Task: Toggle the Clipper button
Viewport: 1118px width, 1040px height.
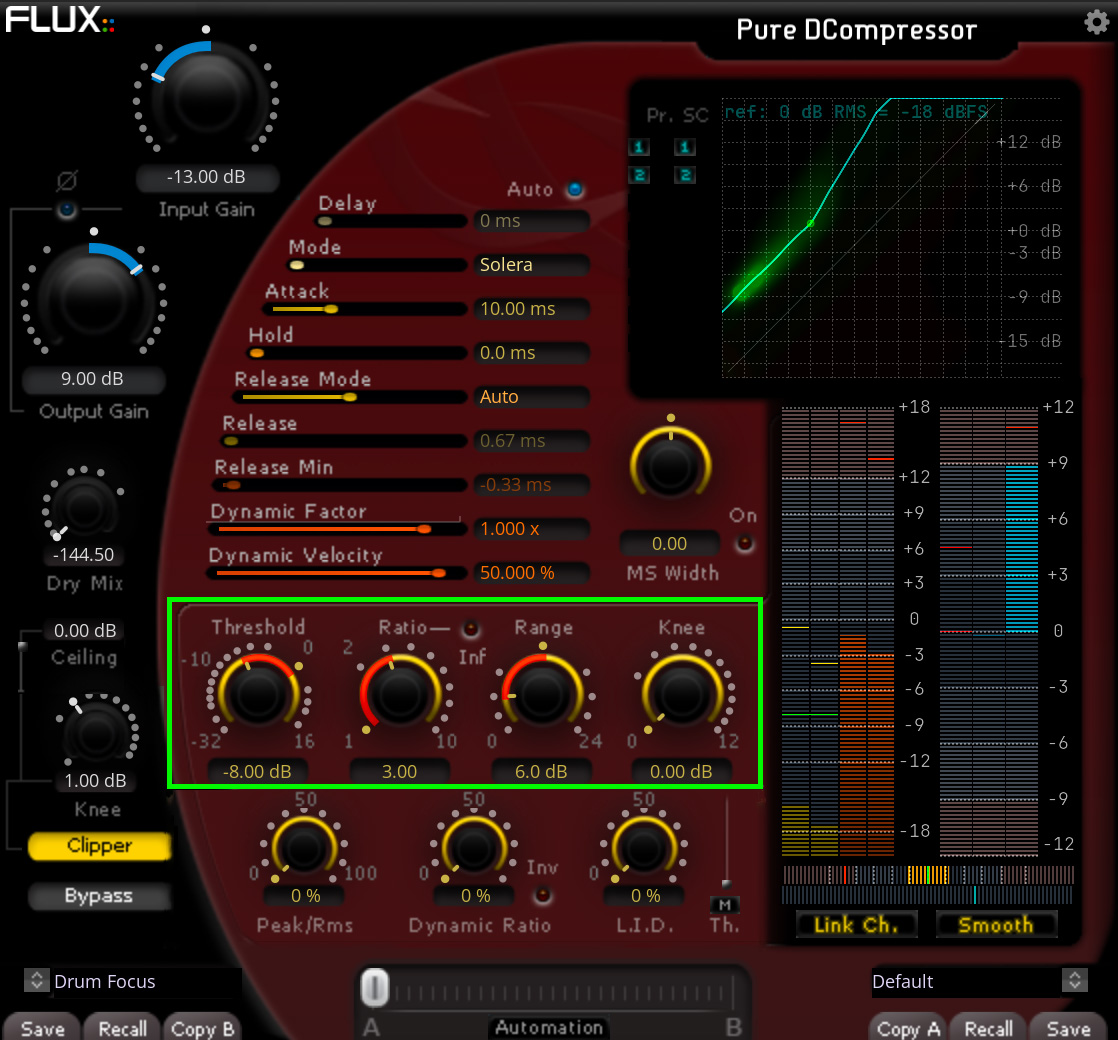Action: 99,845
